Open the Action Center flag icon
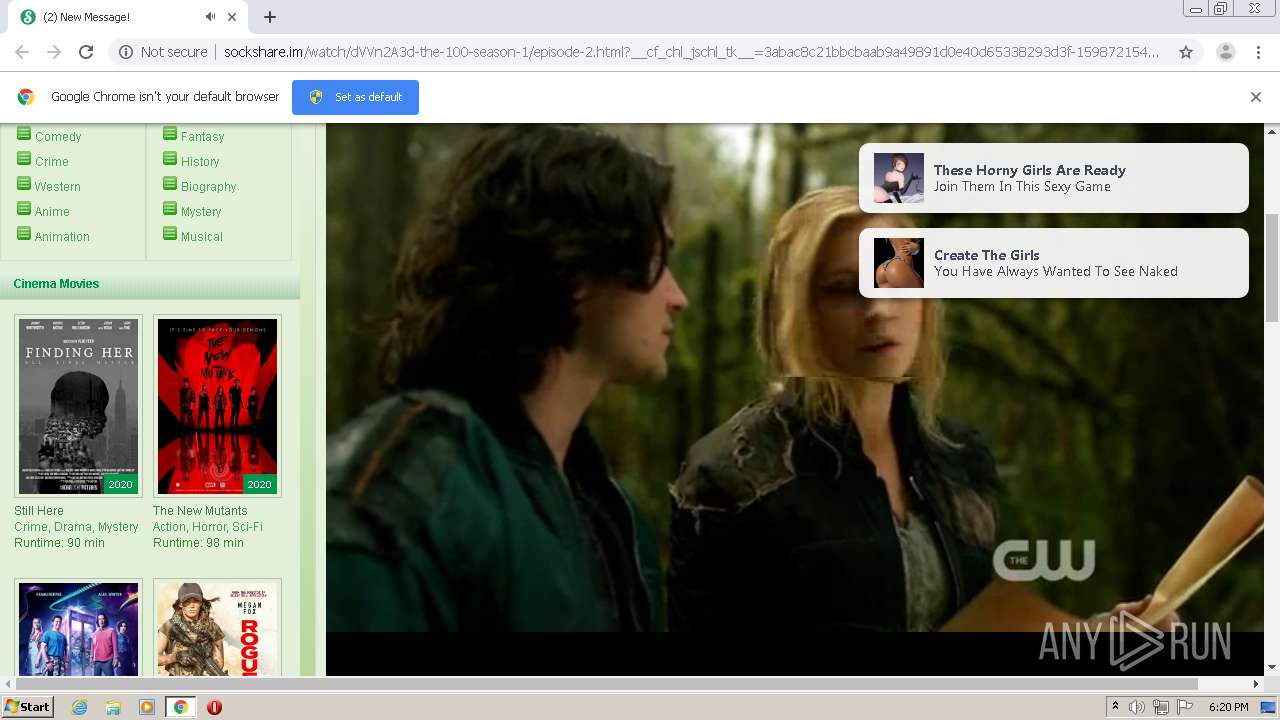1280x720 pixels. click(x=1185, y=707)
